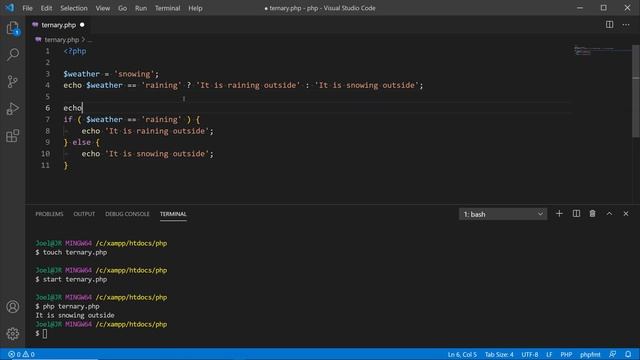Maximize the panel with up chevron
The height and width of the screenshot is (360, 640).
[x=609, y=213]
